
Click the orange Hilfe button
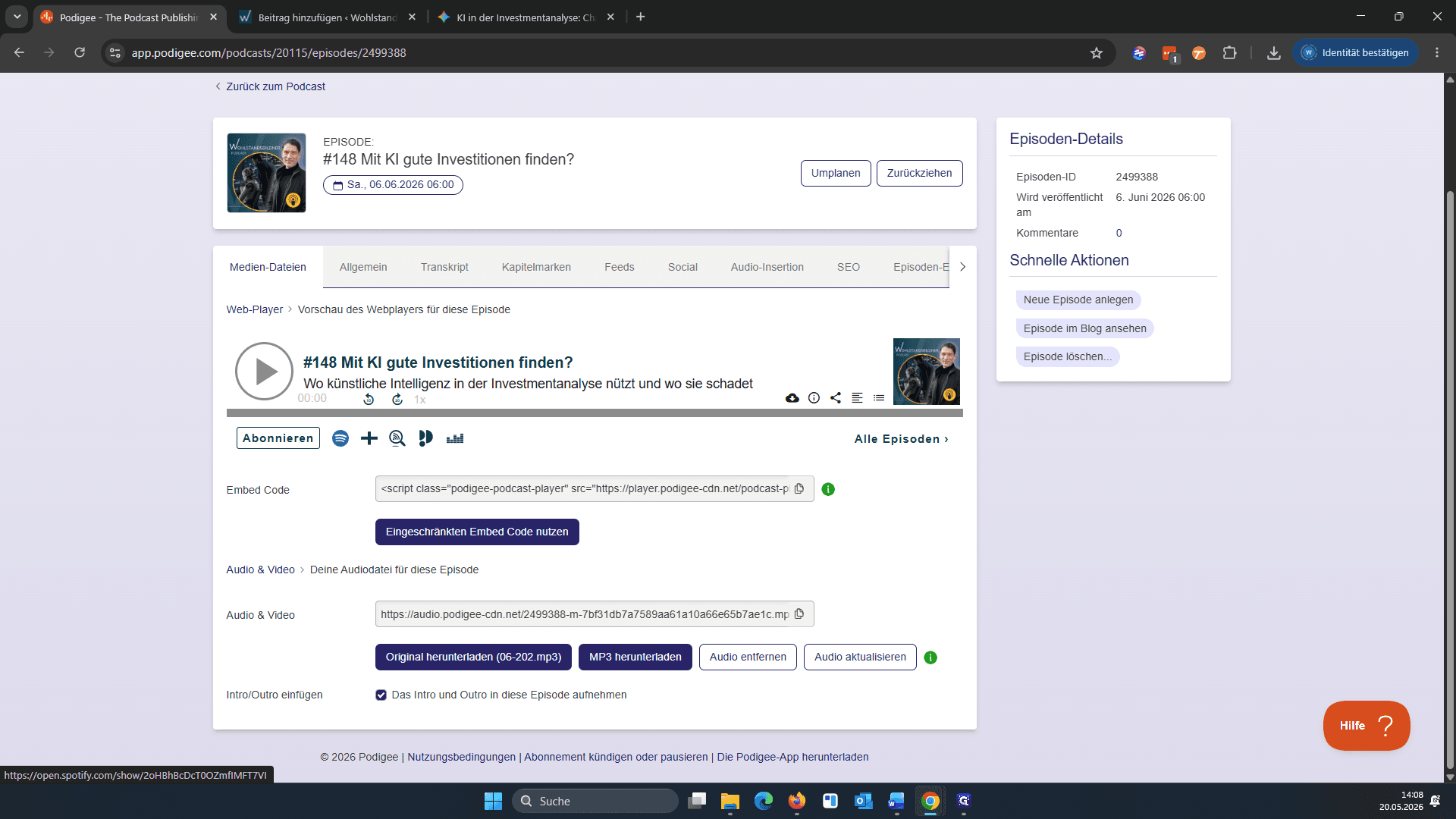coord(1367,726)
